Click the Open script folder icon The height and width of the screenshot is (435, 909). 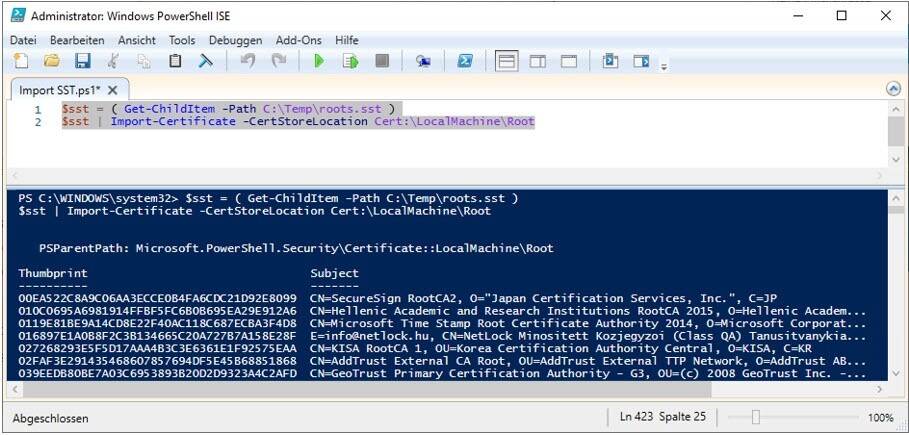pyautogui.click(x=51, y=61)
